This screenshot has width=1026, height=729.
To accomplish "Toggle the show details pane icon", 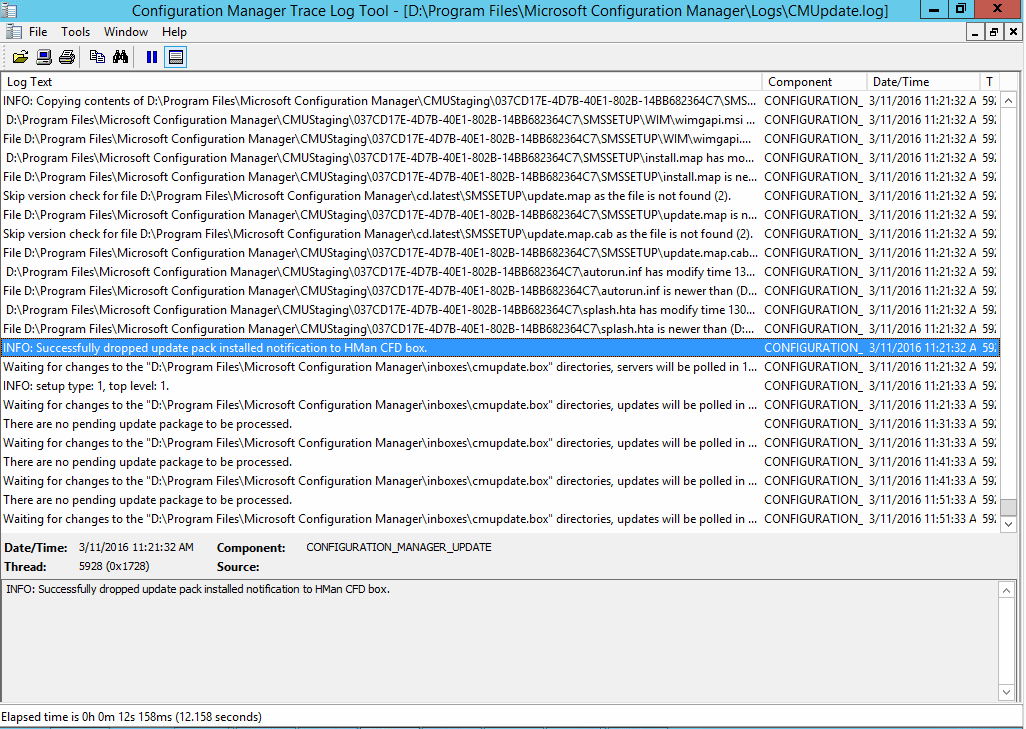I will [x=175, y=57].
